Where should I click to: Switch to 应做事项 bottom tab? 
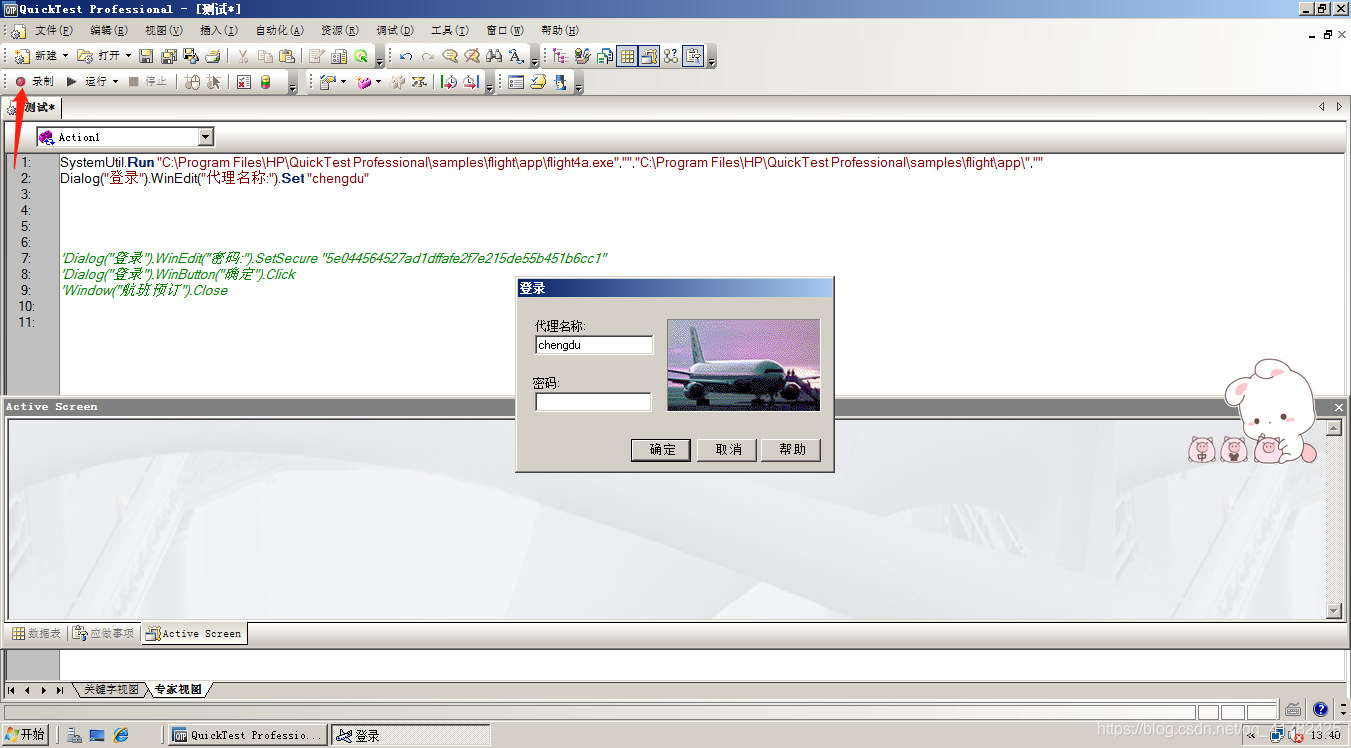click(x=103, y=633)
